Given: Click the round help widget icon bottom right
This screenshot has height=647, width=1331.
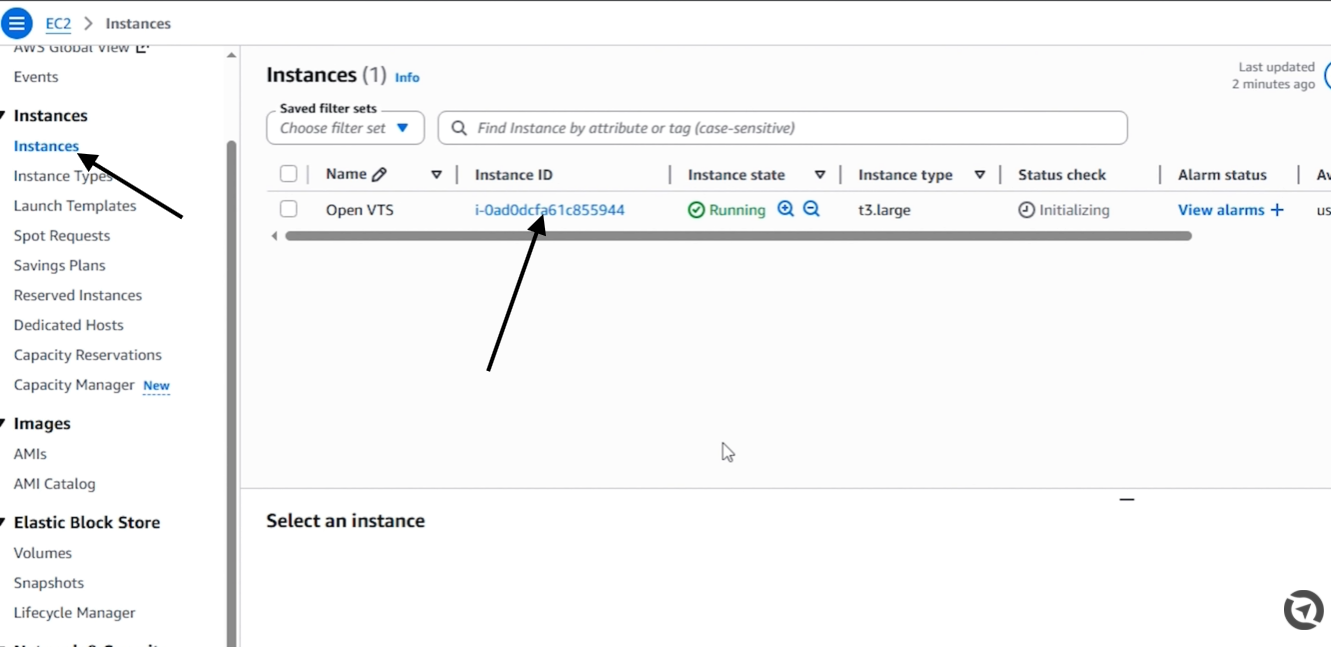Looking at the screenshot, I should pos(1304,610).
